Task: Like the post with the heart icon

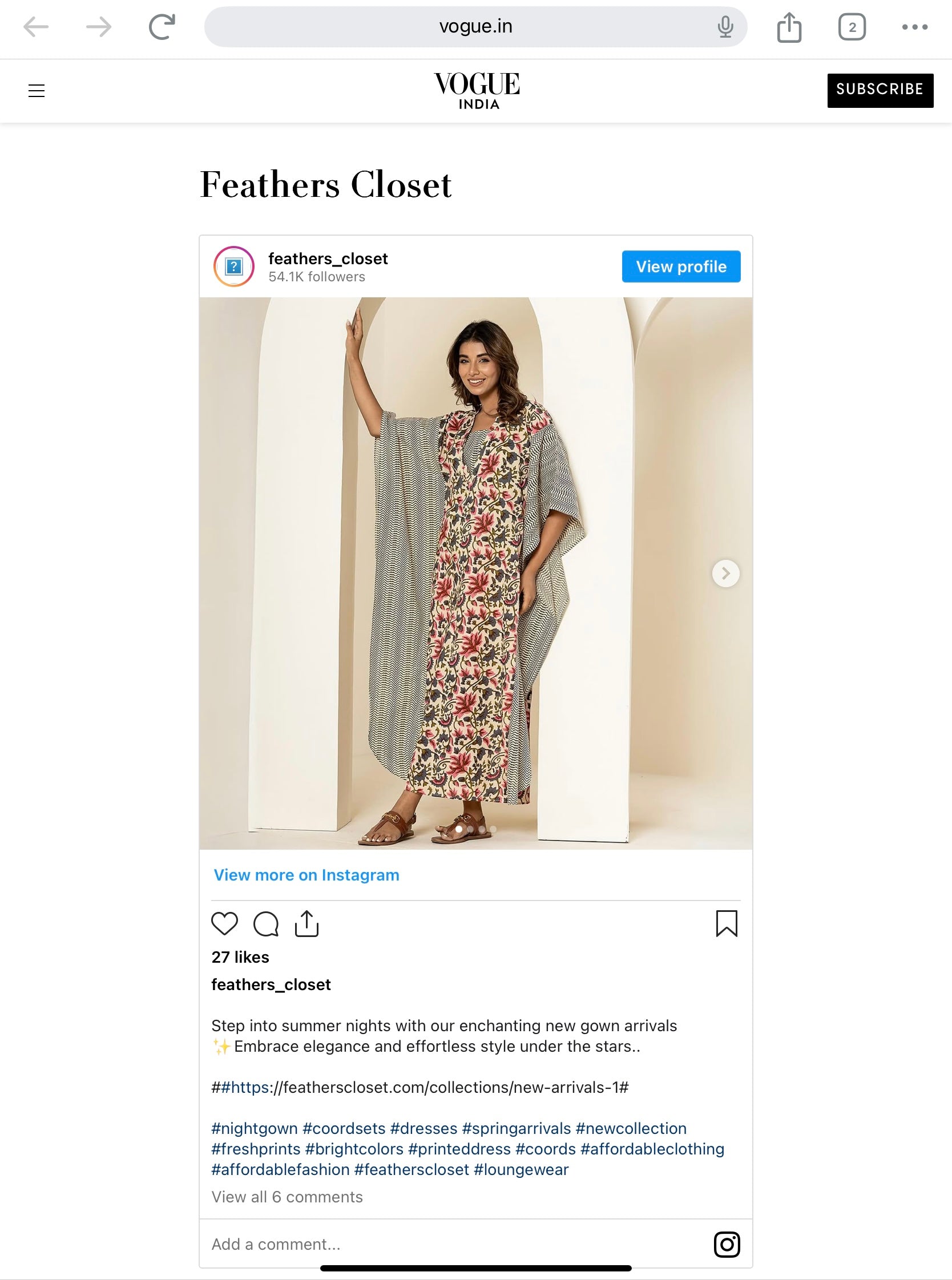Action: (x=224, y=923)
